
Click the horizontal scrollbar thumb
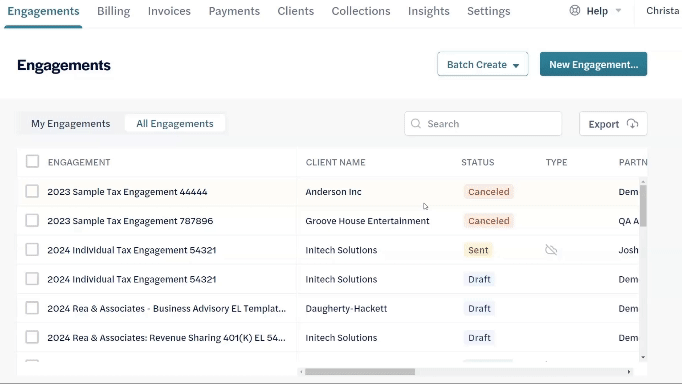[360, 372]
